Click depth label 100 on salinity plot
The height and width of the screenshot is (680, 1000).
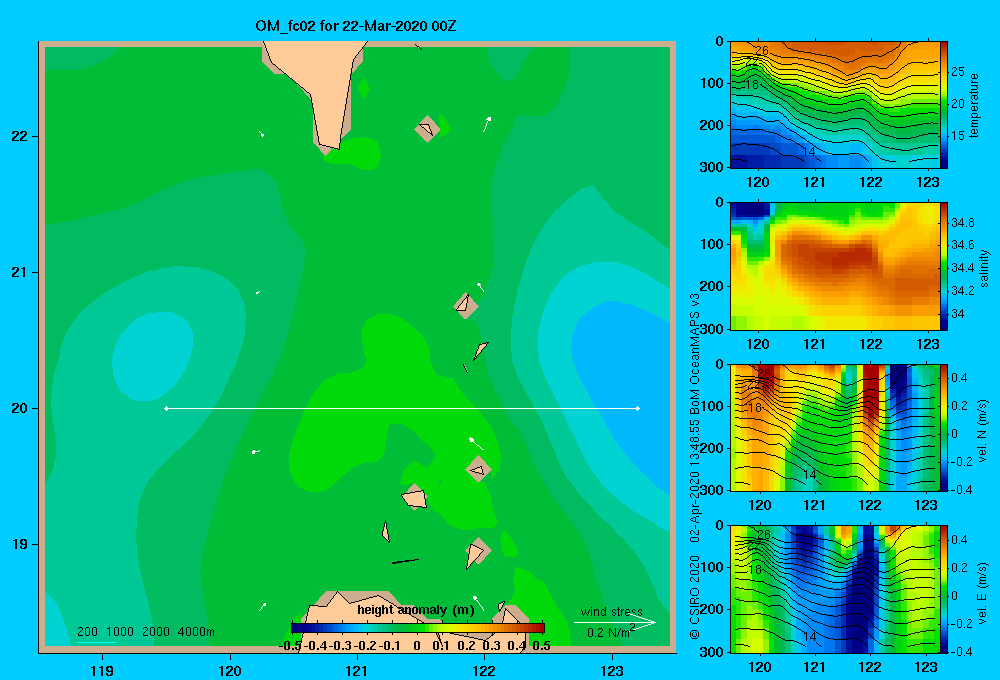tap(711, 244)
